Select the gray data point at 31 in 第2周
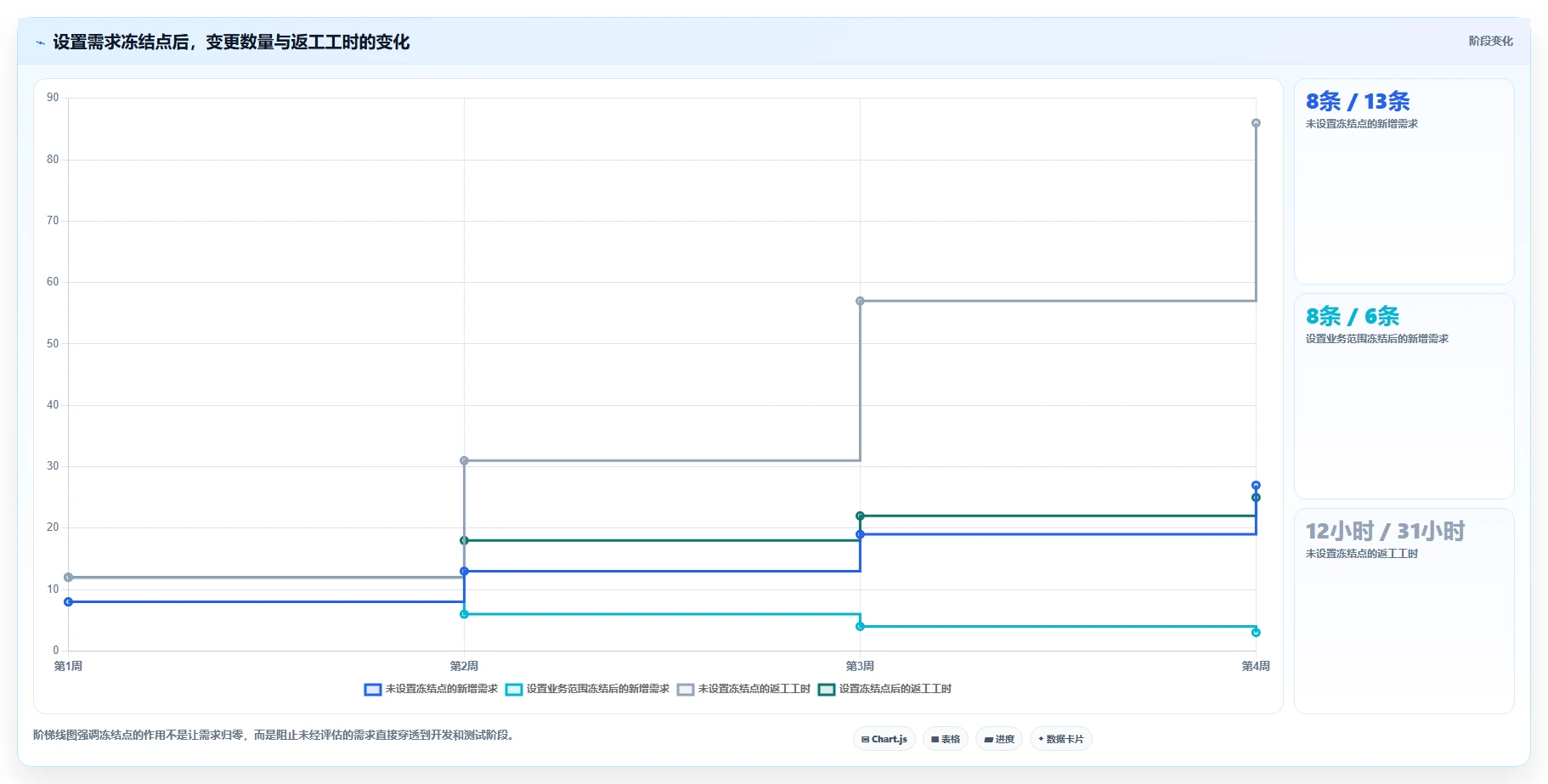The image size is (1548, 784). [x=464, y=460]
